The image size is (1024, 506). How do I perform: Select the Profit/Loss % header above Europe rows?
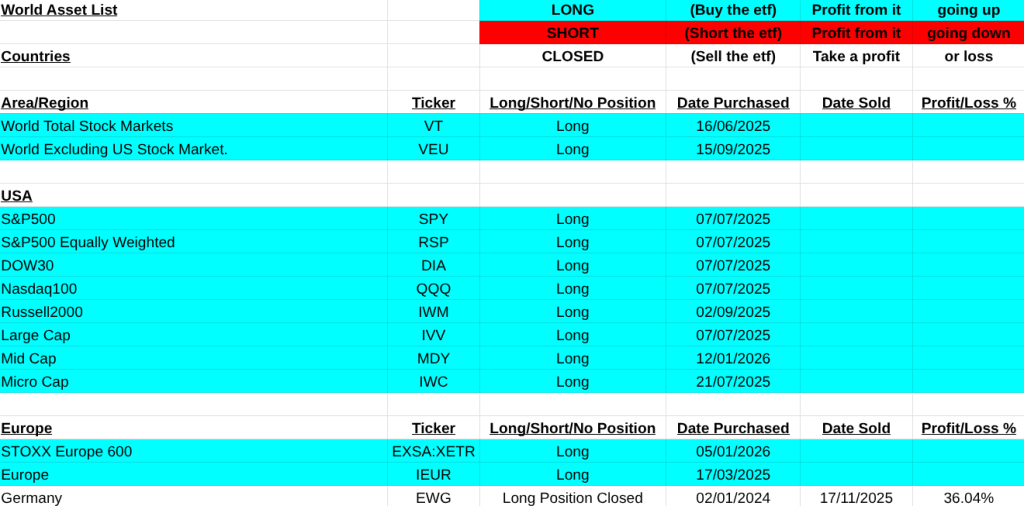pos(968,428)
